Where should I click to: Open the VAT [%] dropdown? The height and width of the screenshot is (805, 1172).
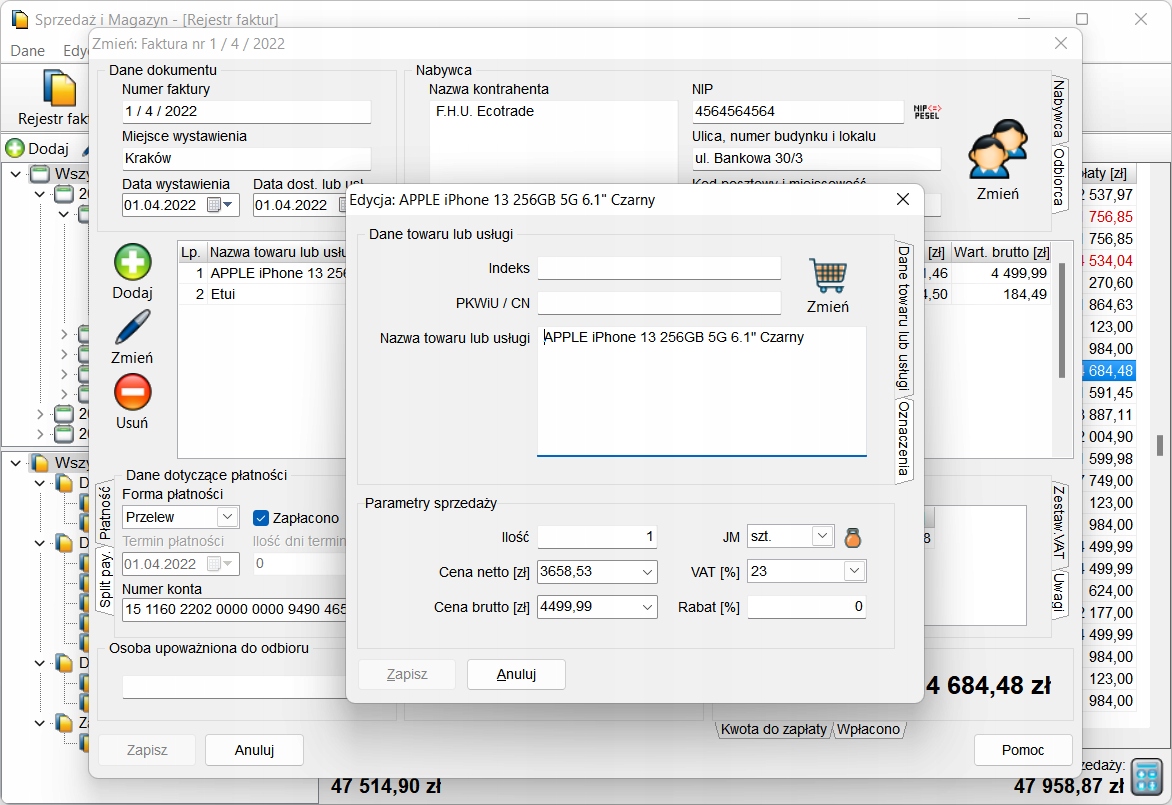(x=853, y=571)
